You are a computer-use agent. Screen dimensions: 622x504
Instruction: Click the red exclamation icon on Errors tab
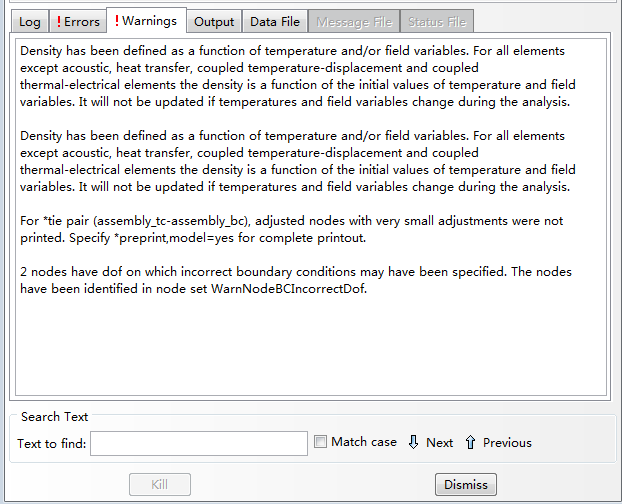(59, 22)
